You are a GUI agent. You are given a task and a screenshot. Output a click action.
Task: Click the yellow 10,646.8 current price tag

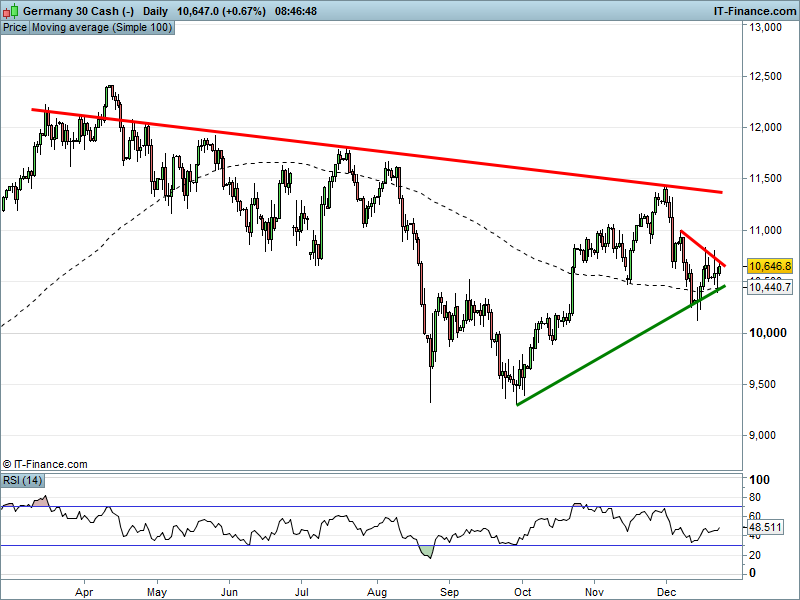(x=769, y=266)
